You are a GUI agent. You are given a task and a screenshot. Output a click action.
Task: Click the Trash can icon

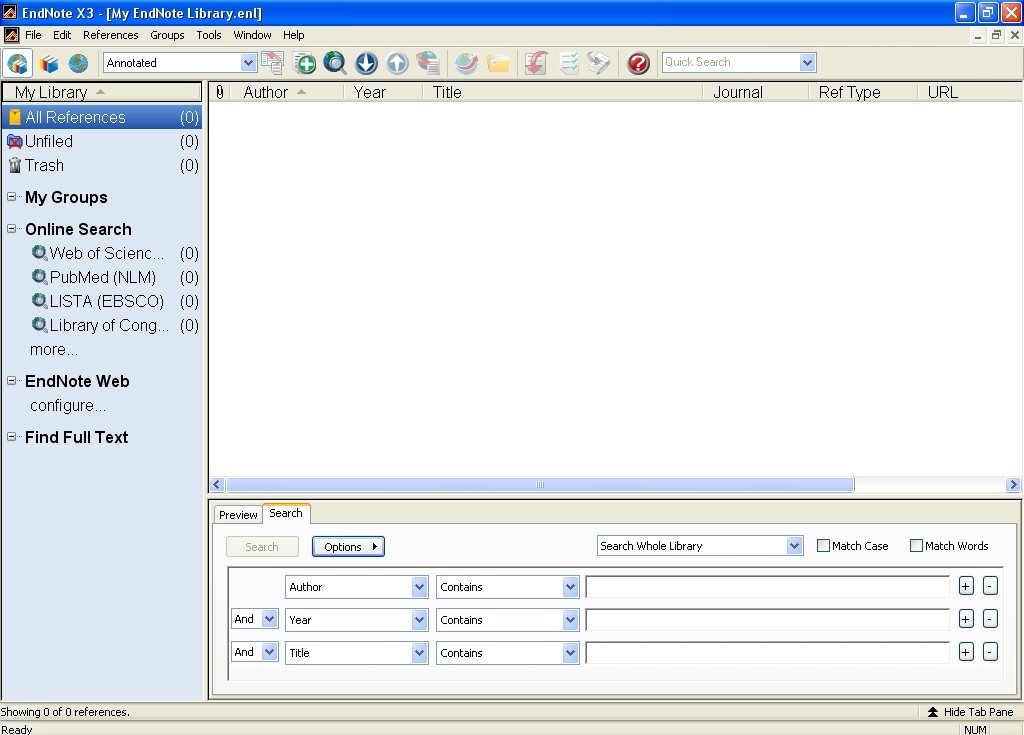click(x=14, y=165)
